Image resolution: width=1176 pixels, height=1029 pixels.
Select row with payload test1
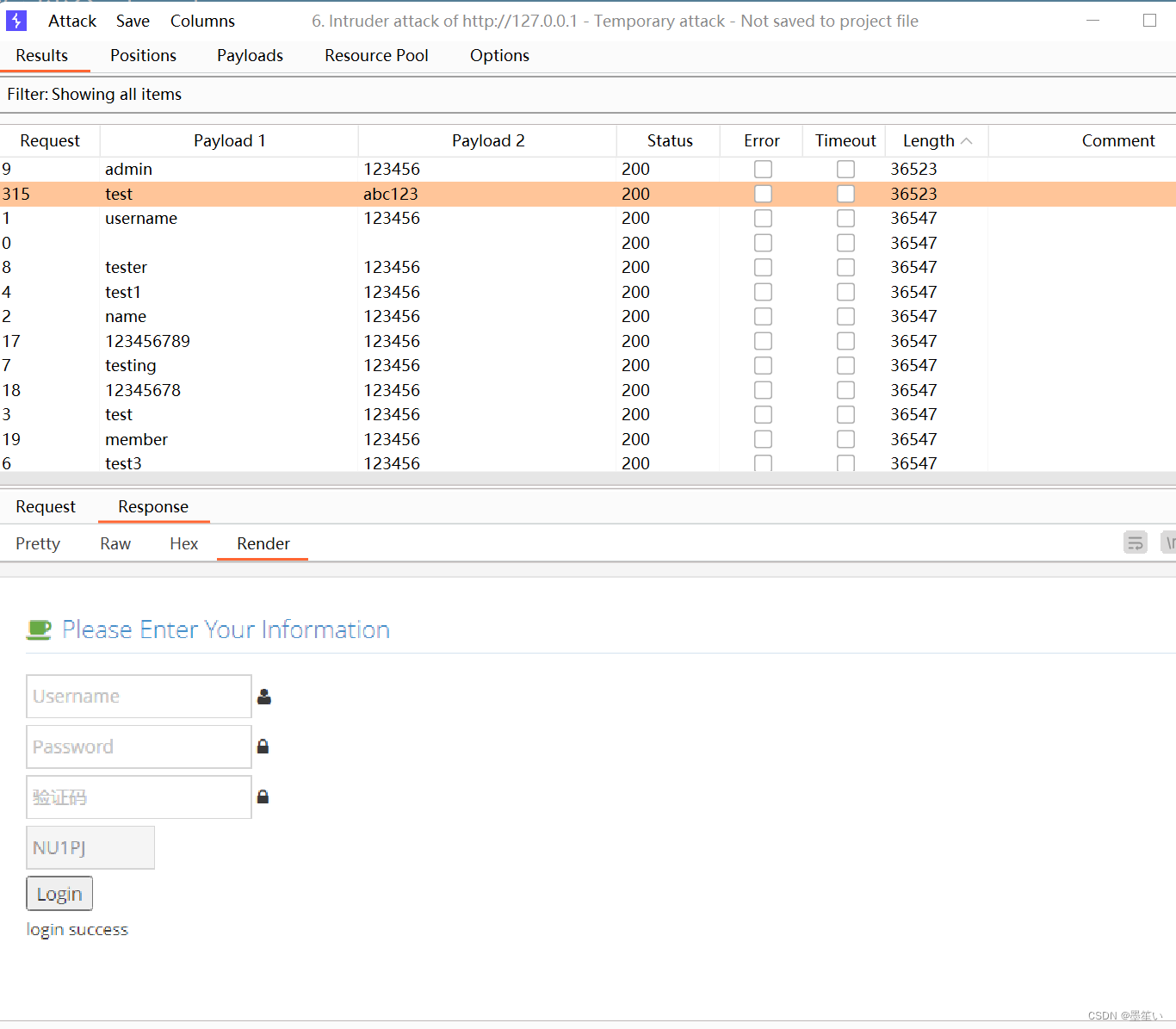pos(588,292)
